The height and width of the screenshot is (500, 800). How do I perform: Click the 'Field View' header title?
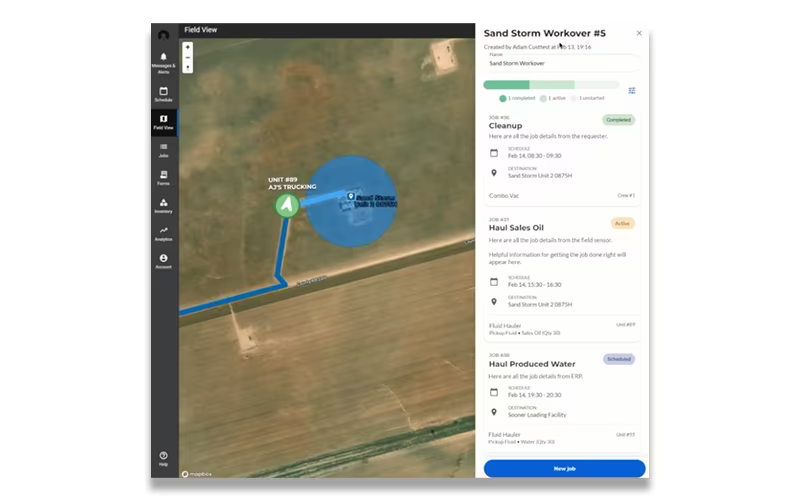tap(201, 30)
